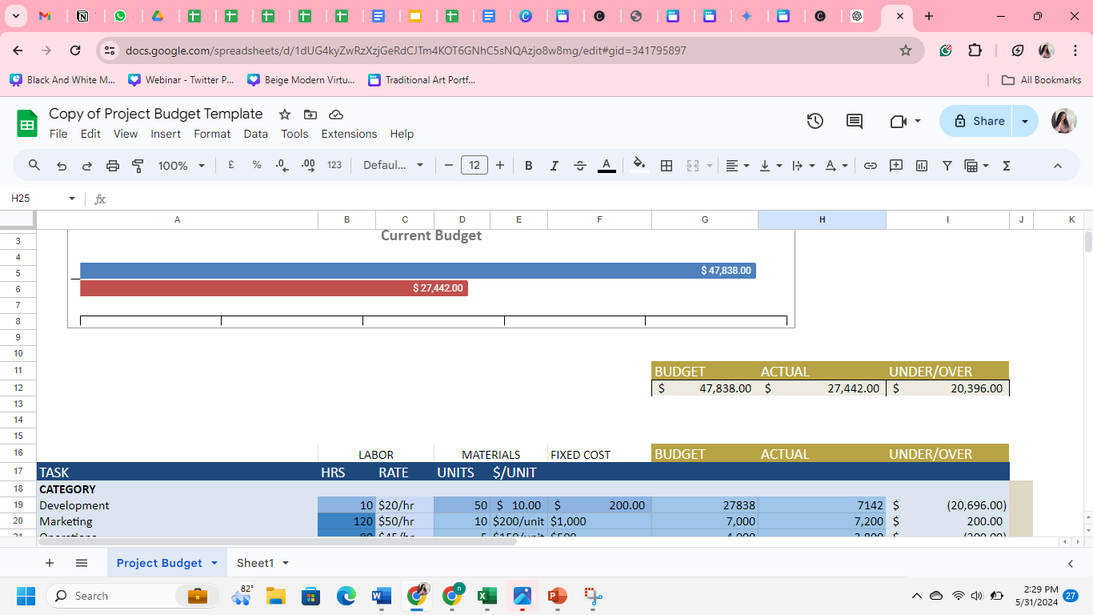
Task: Open the borders tool
Action: tap(667, 166)
